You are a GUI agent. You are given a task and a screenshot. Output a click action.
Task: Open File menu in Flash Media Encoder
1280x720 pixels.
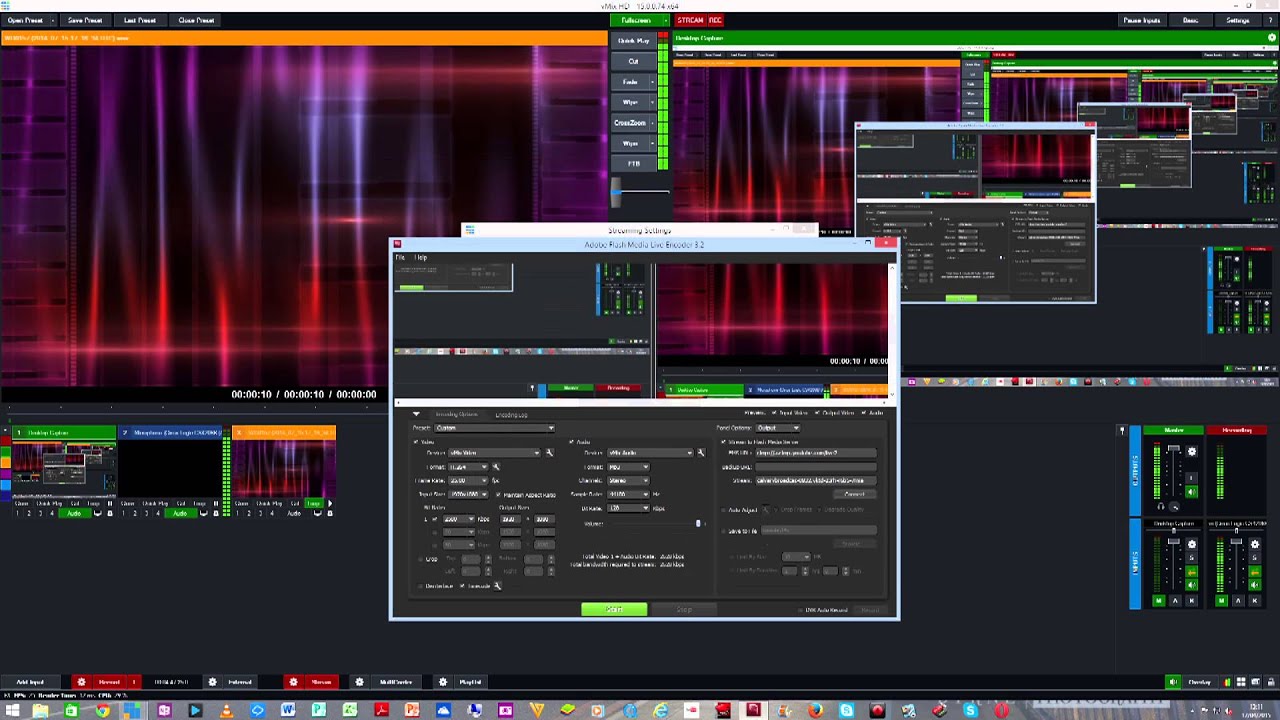[x=400, y=257]
